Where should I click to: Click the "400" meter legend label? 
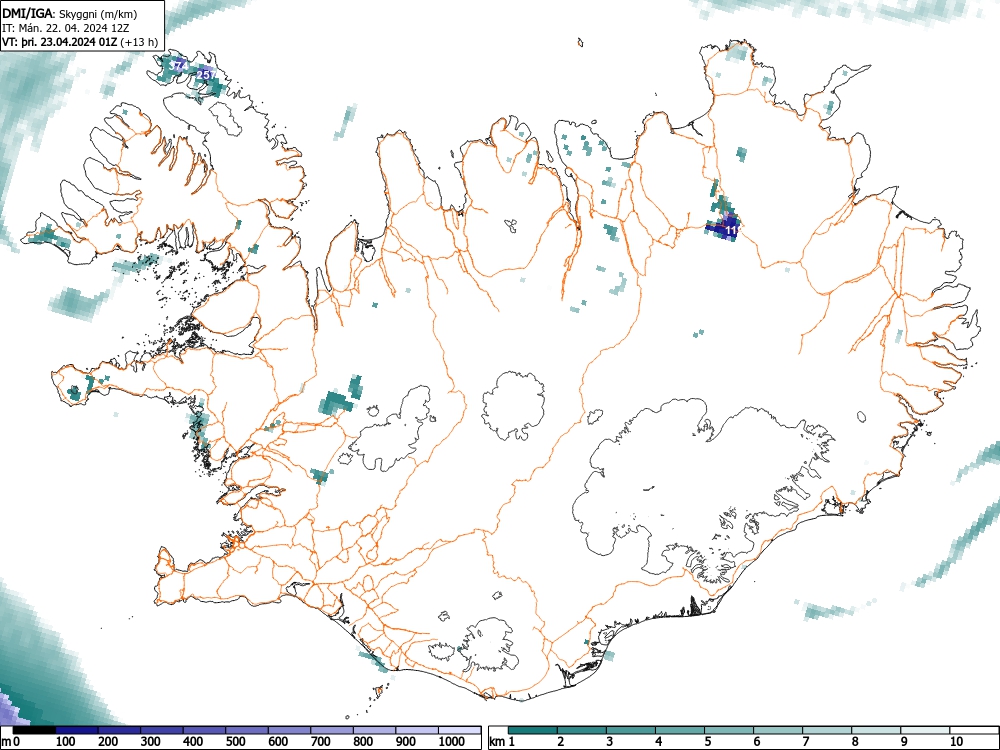click(193, 742)
